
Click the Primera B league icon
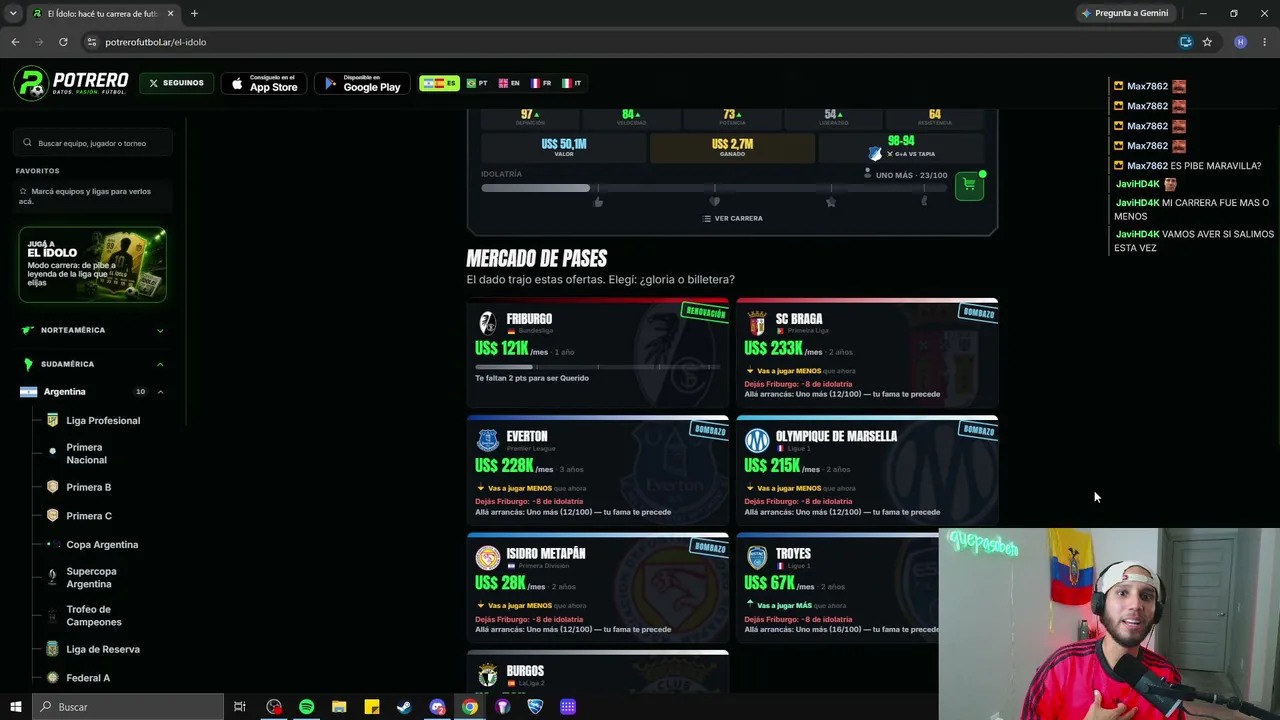52,487
